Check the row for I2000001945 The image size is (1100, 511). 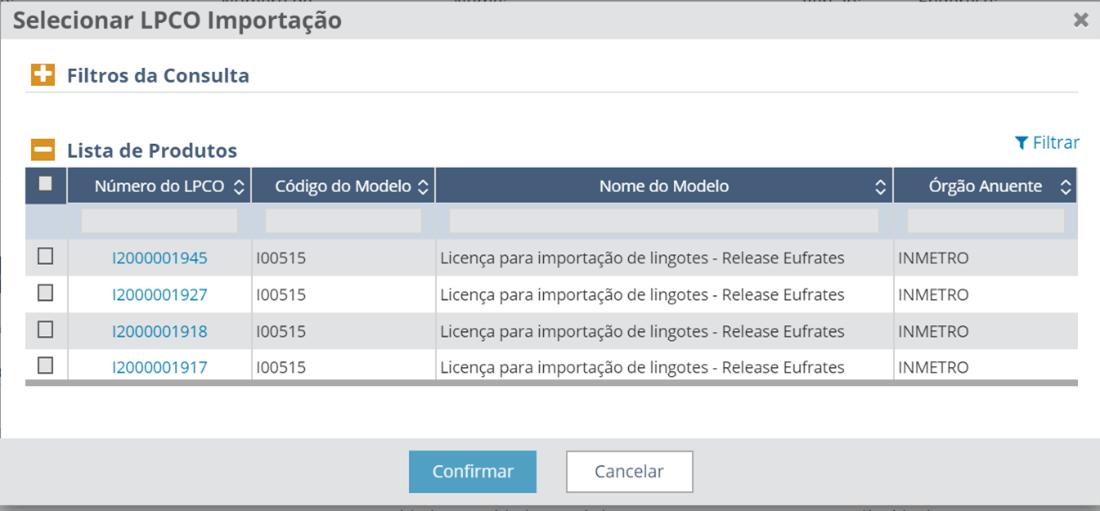tap(45, 257)
